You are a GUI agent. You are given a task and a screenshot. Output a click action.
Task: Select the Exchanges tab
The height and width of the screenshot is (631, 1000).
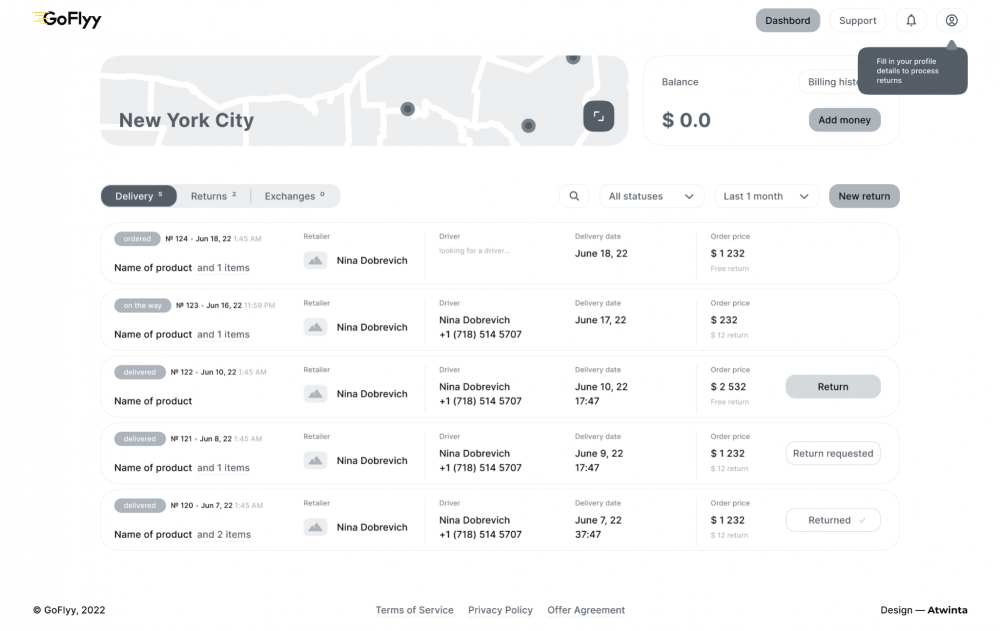point(294,196)
